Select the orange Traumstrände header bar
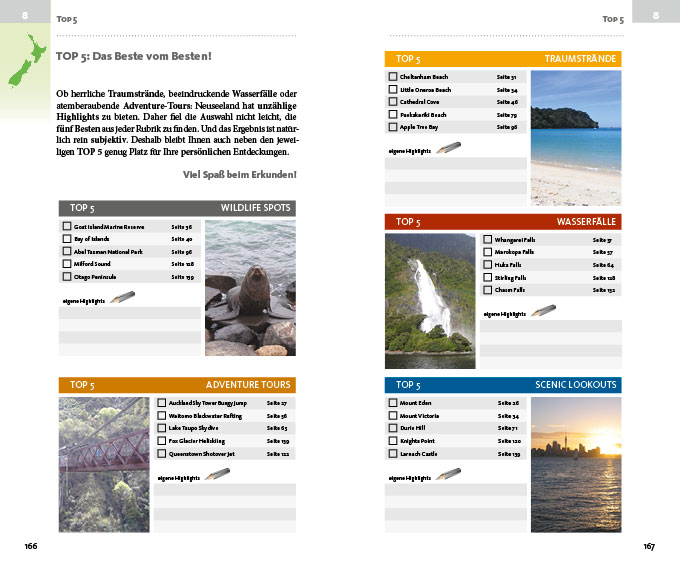 pos(503,59)
